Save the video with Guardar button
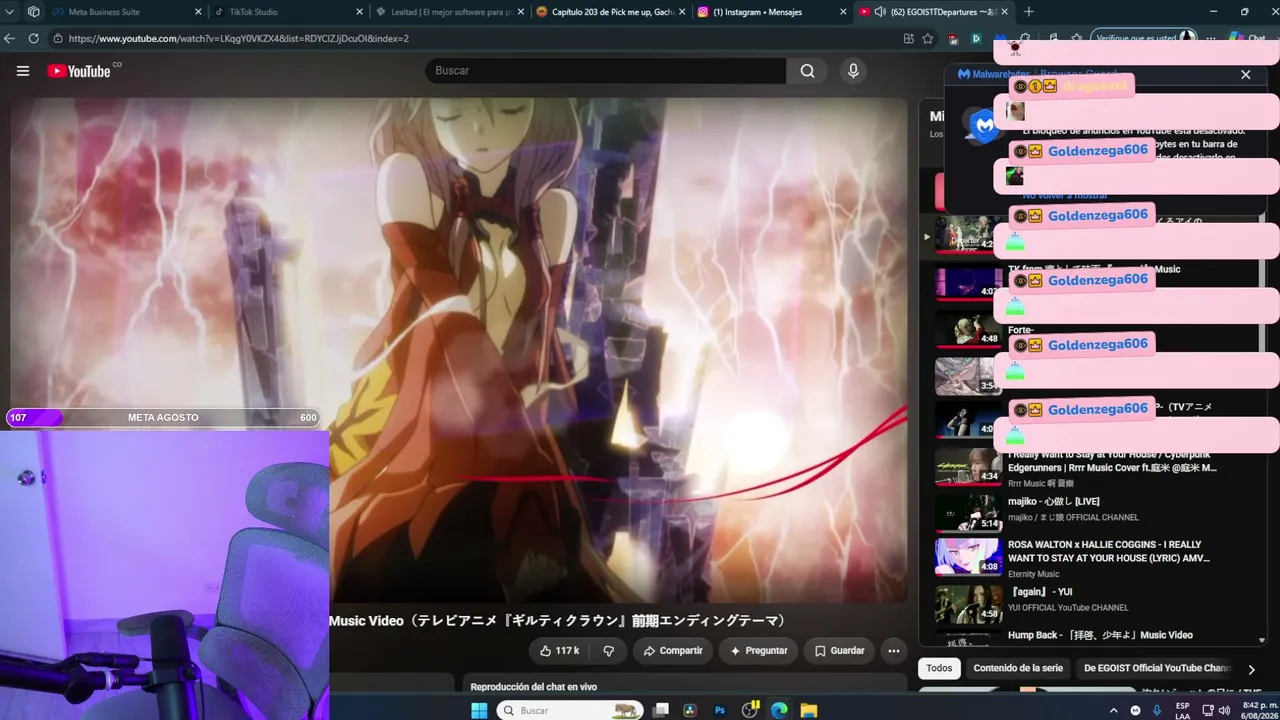Viewport: 1280px width, 720px height. point(839,651)
